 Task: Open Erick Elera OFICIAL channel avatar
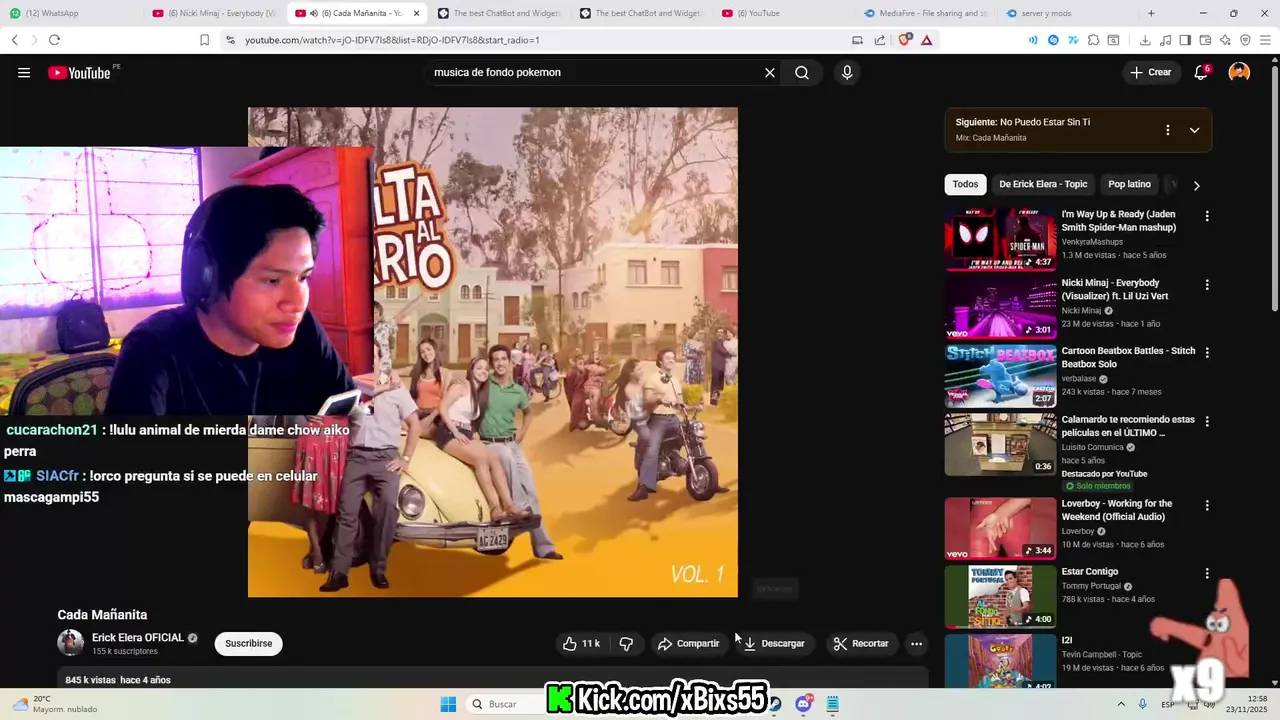(70, 643)
